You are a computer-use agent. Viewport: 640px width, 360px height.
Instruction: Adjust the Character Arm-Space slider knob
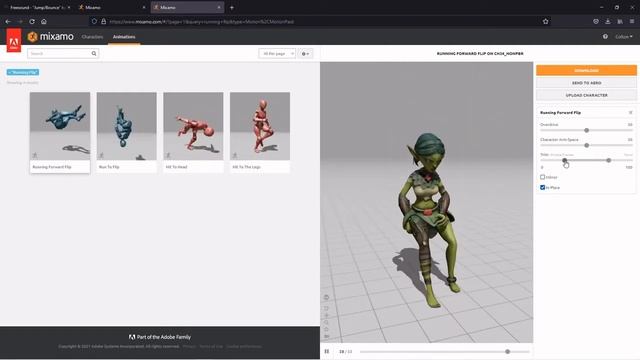pos(587,145)
